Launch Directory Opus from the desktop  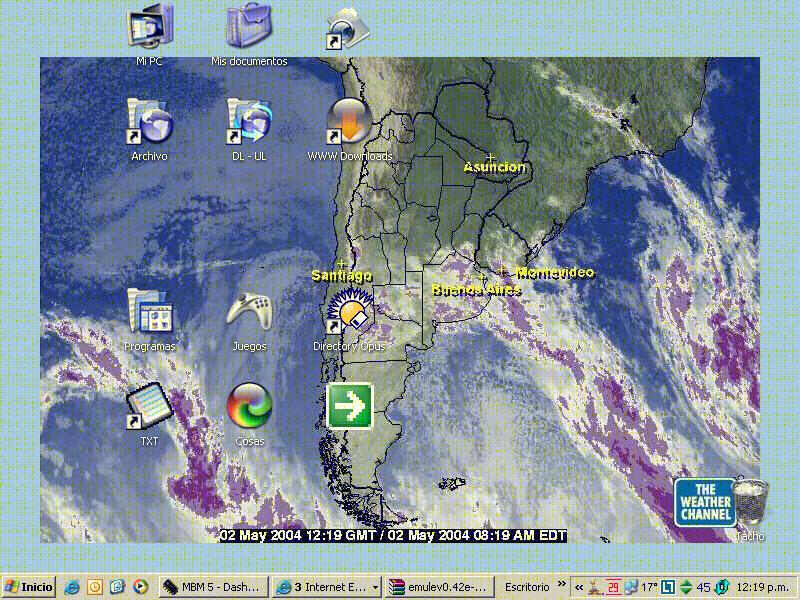349,312
